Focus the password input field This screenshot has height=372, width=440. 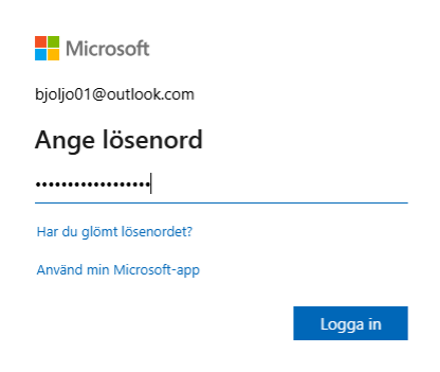(x=221, y=184)
